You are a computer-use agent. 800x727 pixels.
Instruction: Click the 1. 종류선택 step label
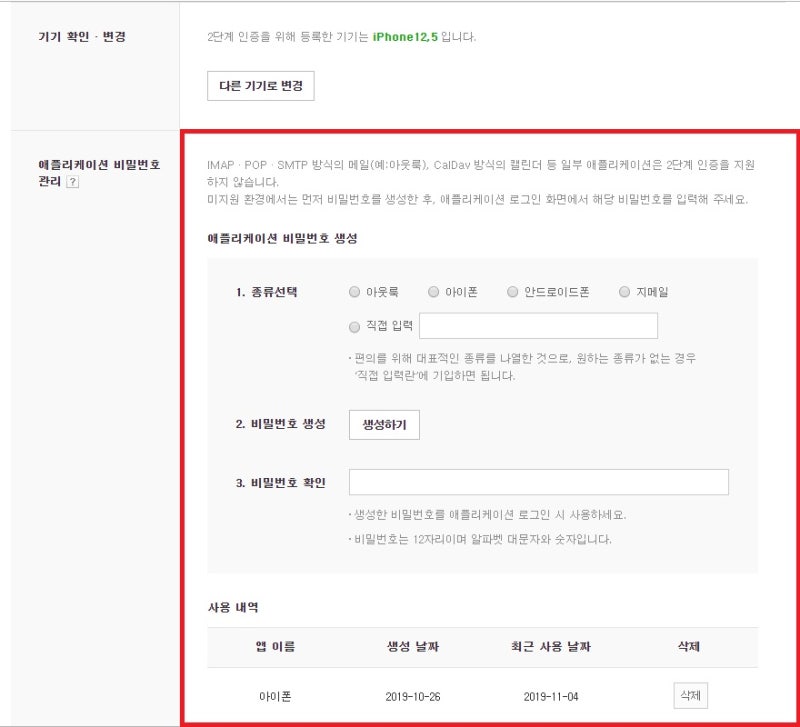(x=266, y=292)
